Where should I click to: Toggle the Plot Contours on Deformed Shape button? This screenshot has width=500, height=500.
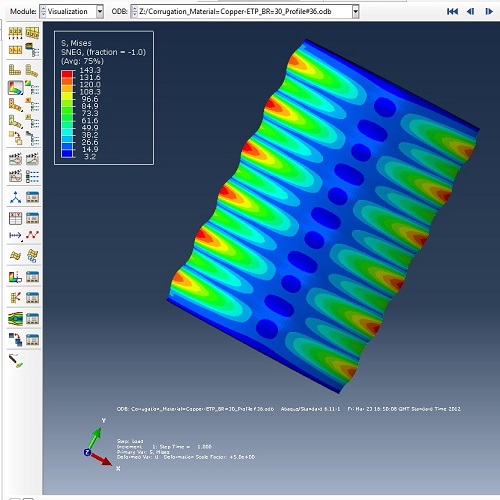click(15, 88)
